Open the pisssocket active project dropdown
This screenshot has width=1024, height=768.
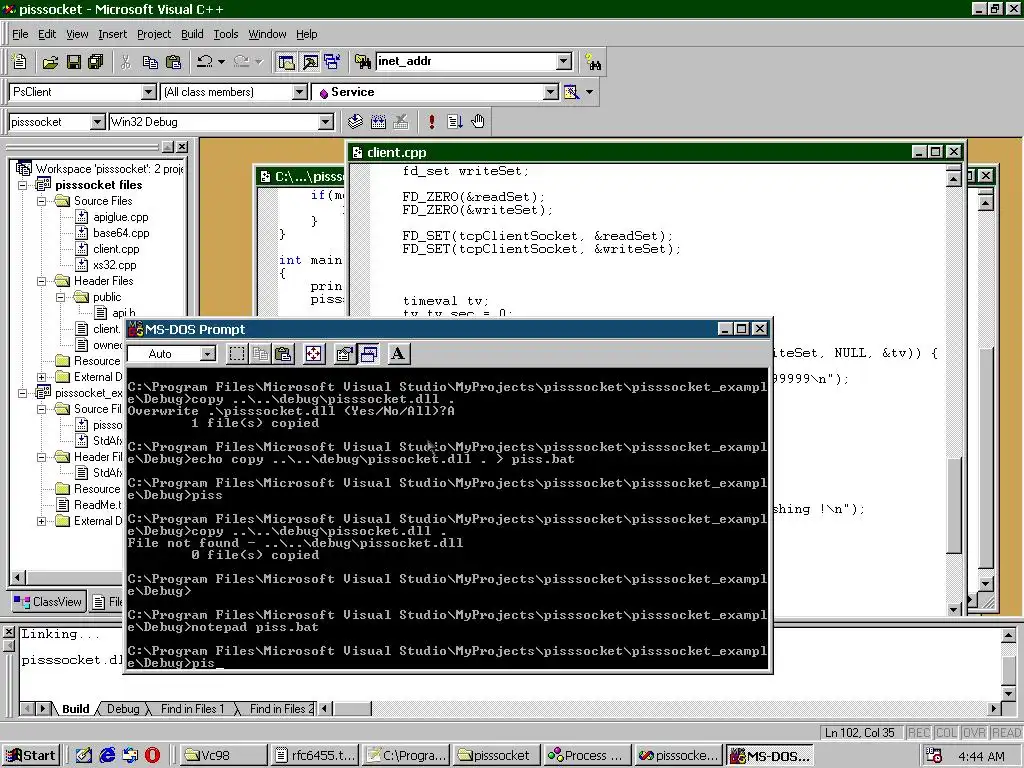coord(97,121)
